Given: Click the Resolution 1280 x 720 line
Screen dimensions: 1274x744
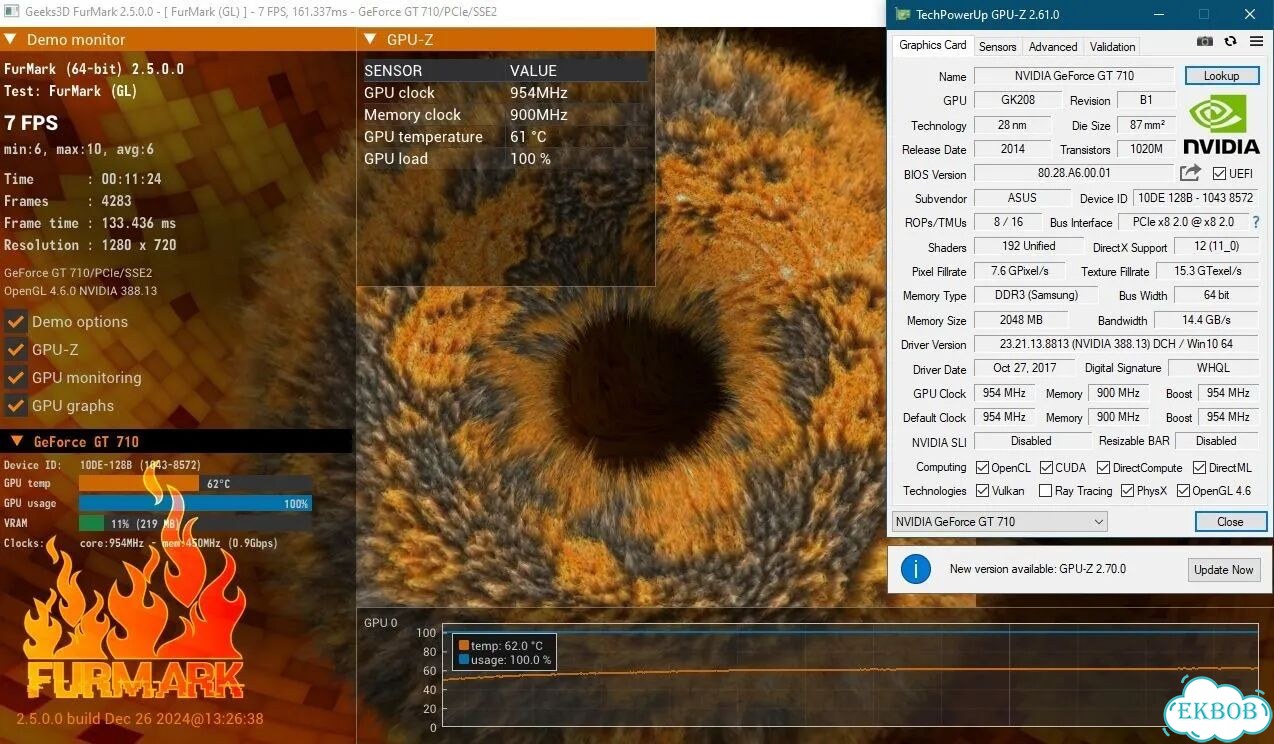Looking at the screenshot, I should pos(90,245).
